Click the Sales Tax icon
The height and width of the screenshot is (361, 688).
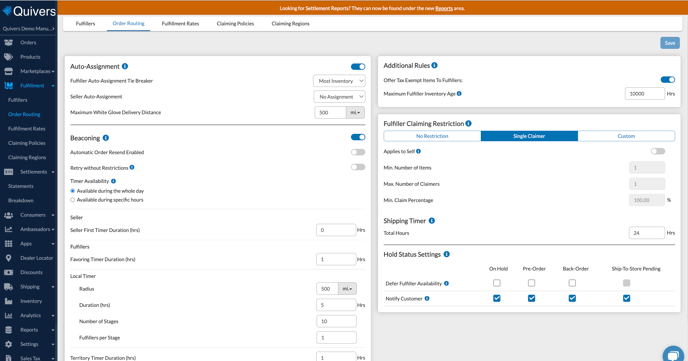pos(8,358)
